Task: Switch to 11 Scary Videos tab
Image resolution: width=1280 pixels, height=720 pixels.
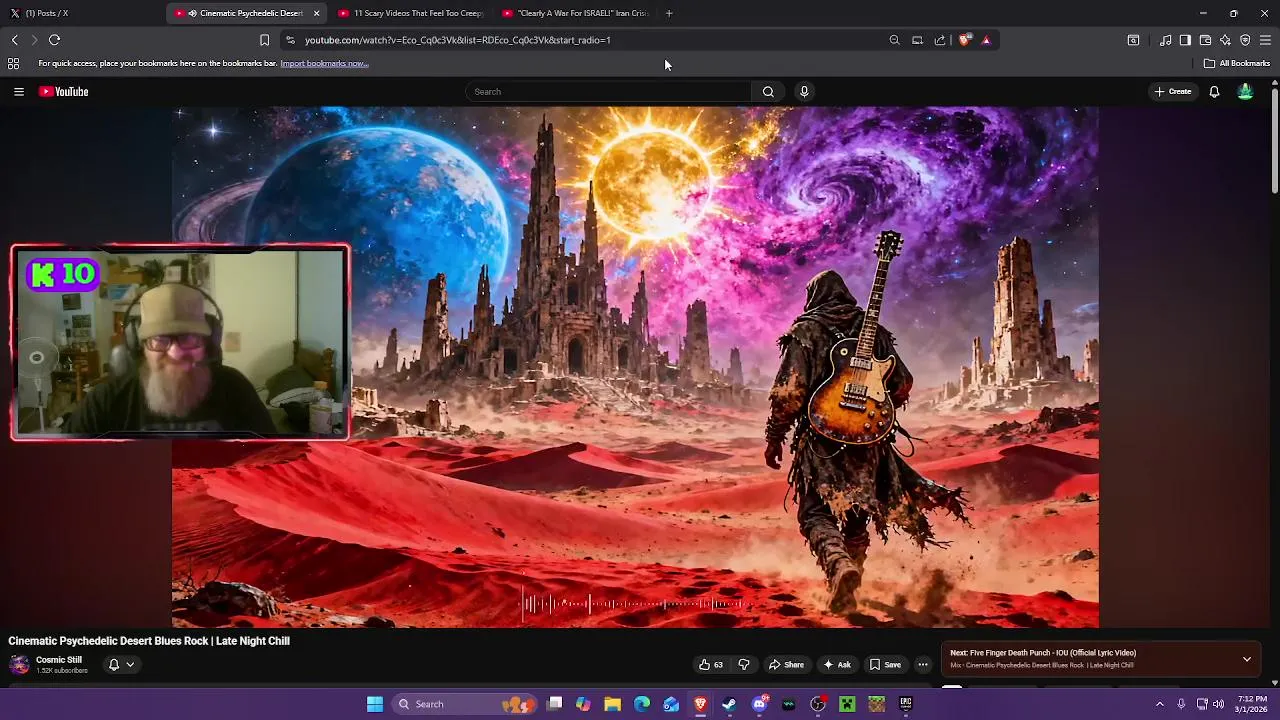Action: 411,13
